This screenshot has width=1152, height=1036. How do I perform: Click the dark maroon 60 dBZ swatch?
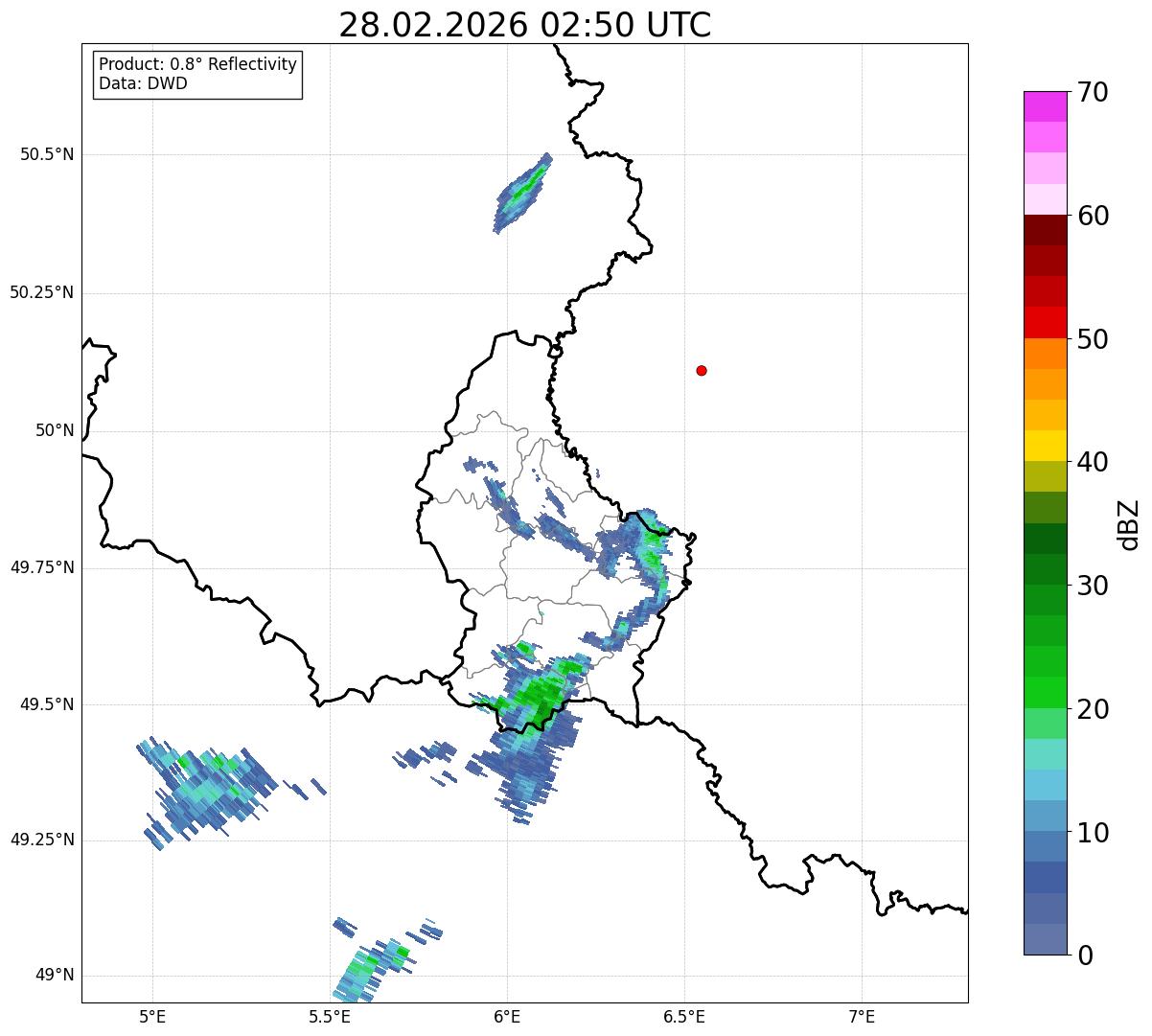click(x=1045, y=230)
